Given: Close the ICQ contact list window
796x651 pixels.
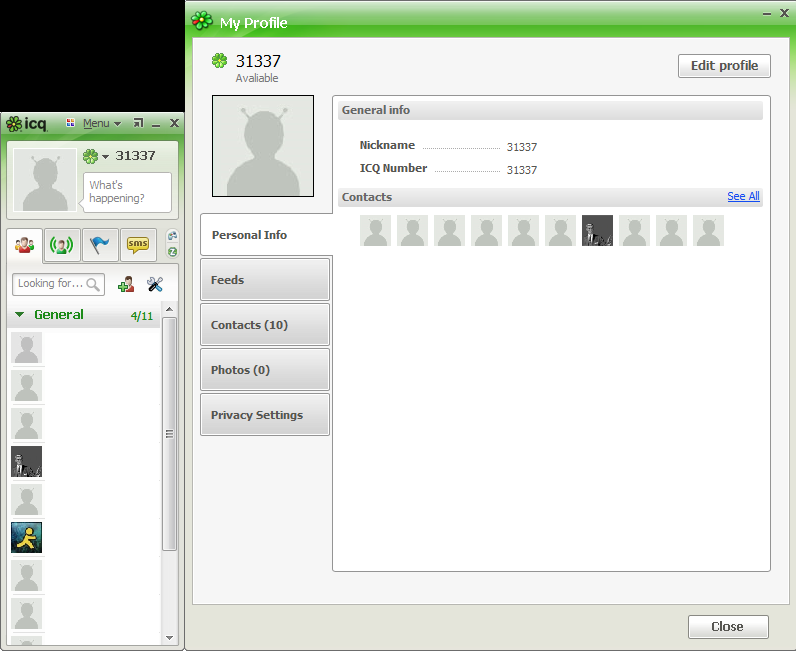Looking at the screenshot, I should (174, 123).
